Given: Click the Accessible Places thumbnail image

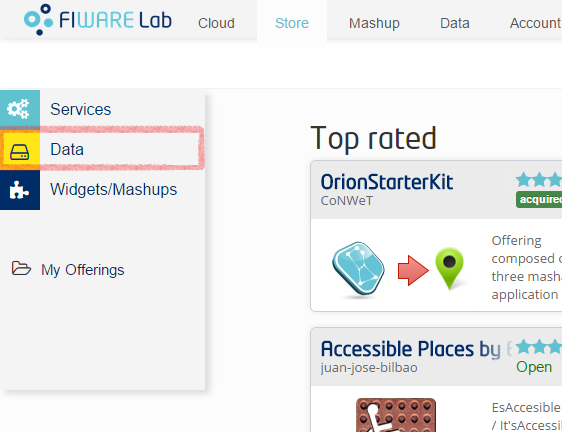Looking at the screenshot, I should point(396,415).
